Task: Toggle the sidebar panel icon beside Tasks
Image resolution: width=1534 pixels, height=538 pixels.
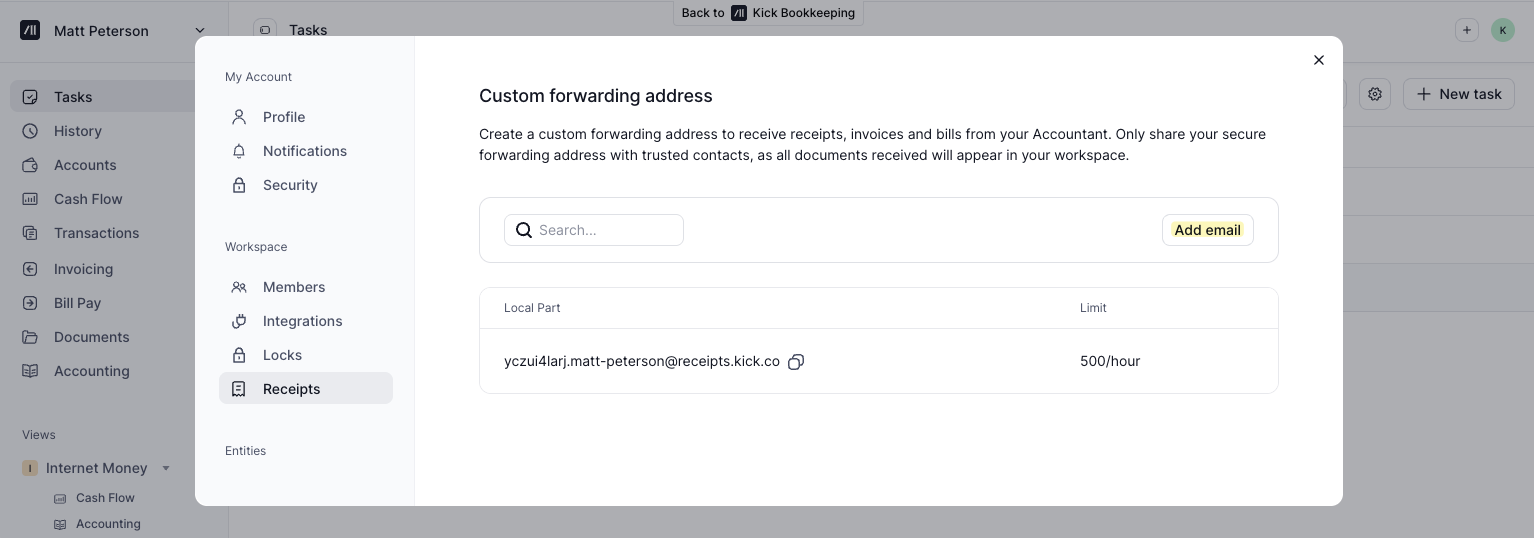Action: (265, 30)
